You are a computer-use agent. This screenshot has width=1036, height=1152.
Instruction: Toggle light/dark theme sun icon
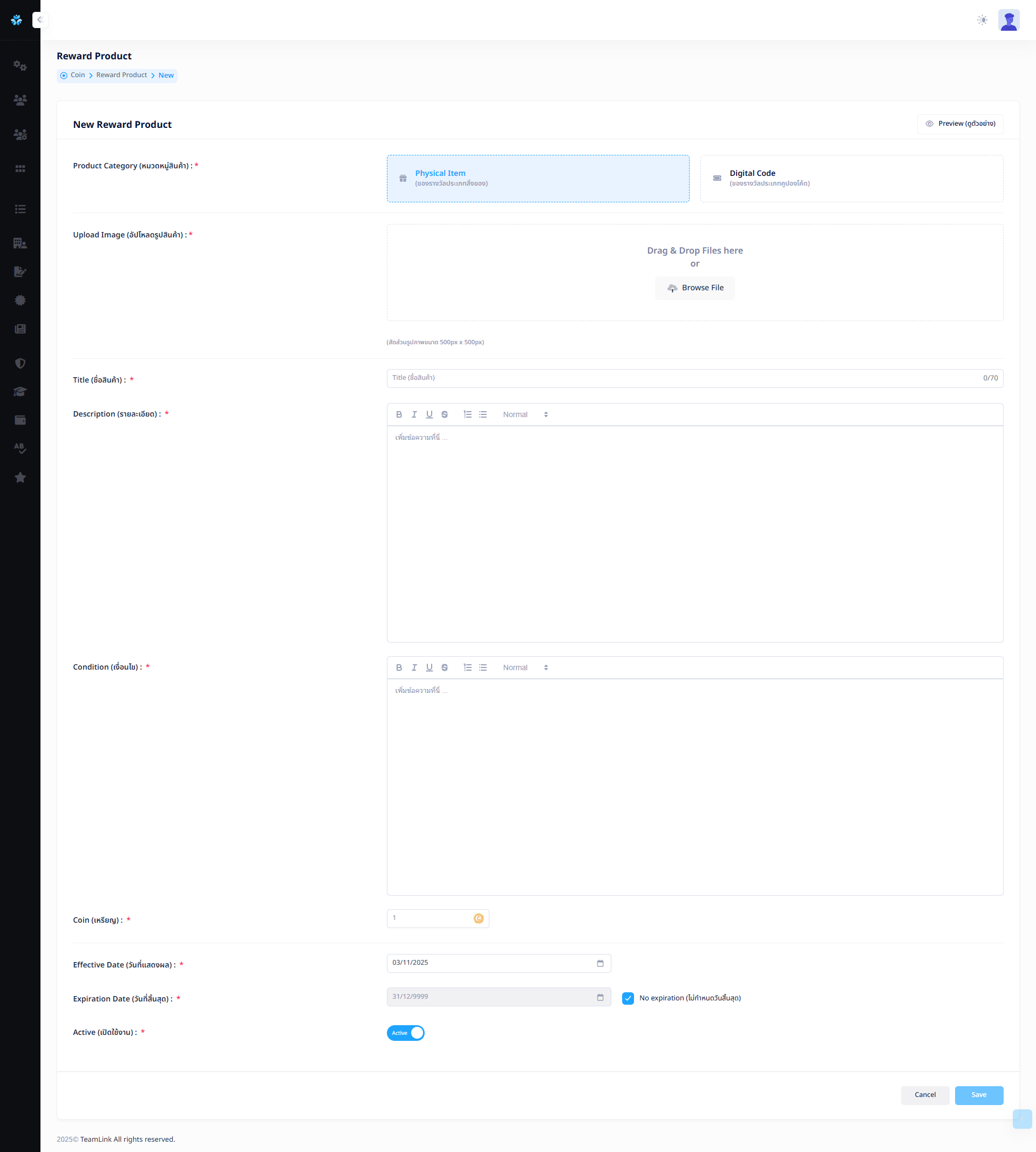pyautogui.click(x=982, y=20)
